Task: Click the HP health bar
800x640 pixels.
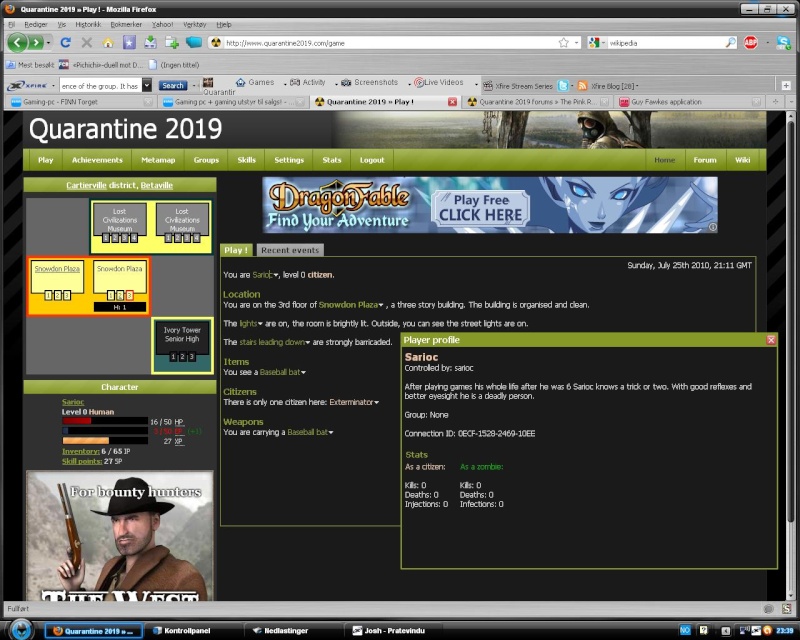Action: coord(105,422)
